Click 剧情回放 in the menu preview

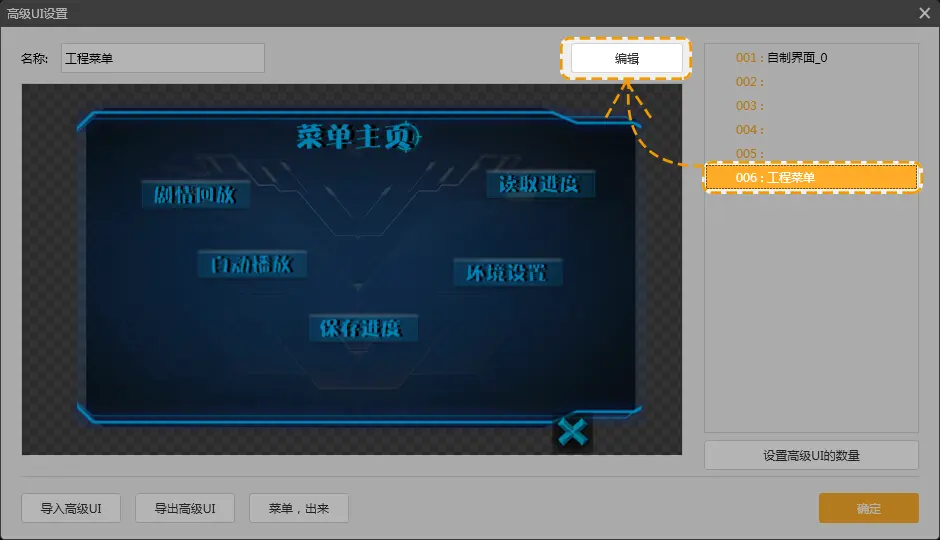(x=195, y=194)
